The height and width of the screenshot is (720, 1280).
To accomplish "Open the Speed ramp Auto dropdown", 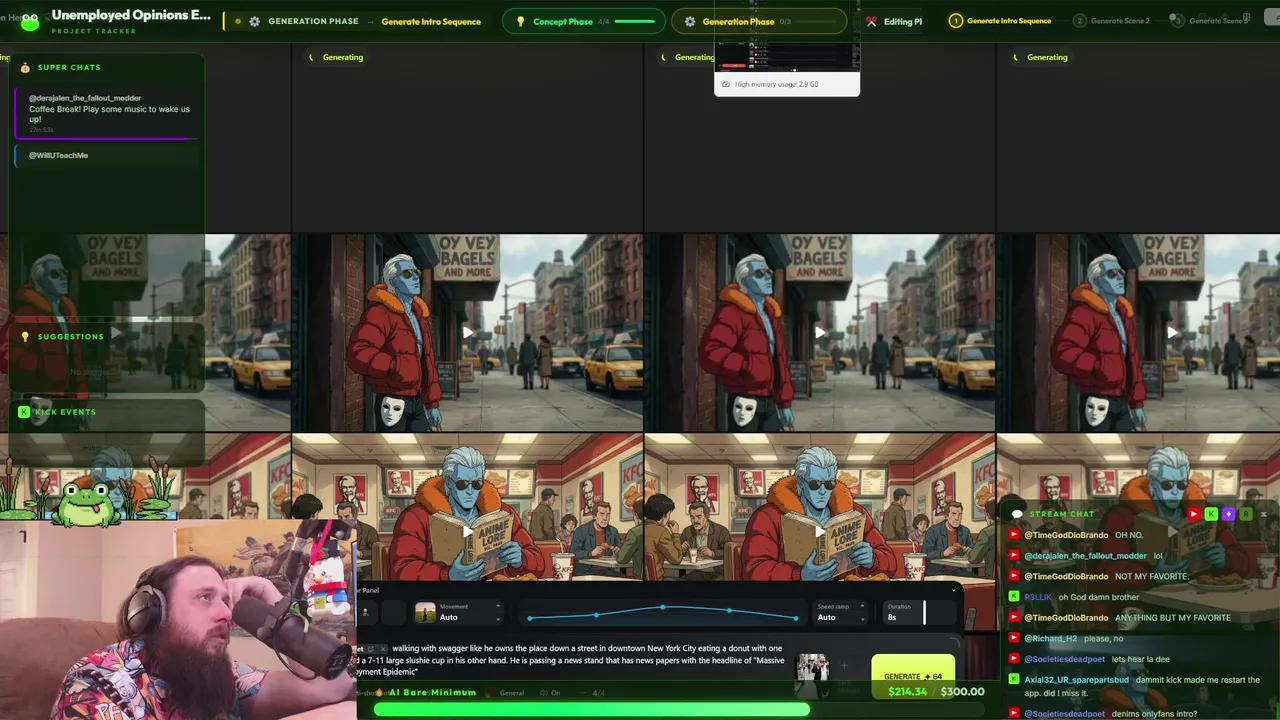I will point(840,612).
